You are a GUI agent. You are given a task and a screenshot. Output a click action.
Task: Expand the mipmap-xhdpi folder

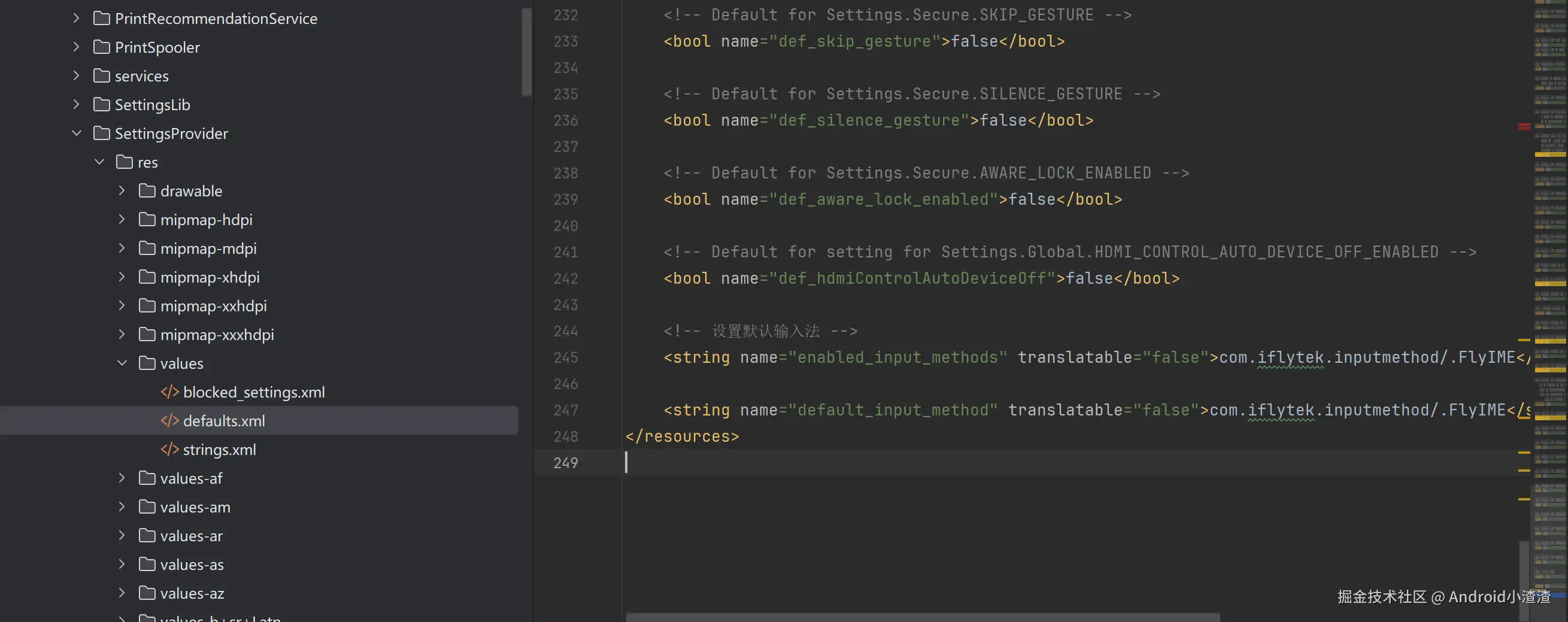[x=122, y=277]
